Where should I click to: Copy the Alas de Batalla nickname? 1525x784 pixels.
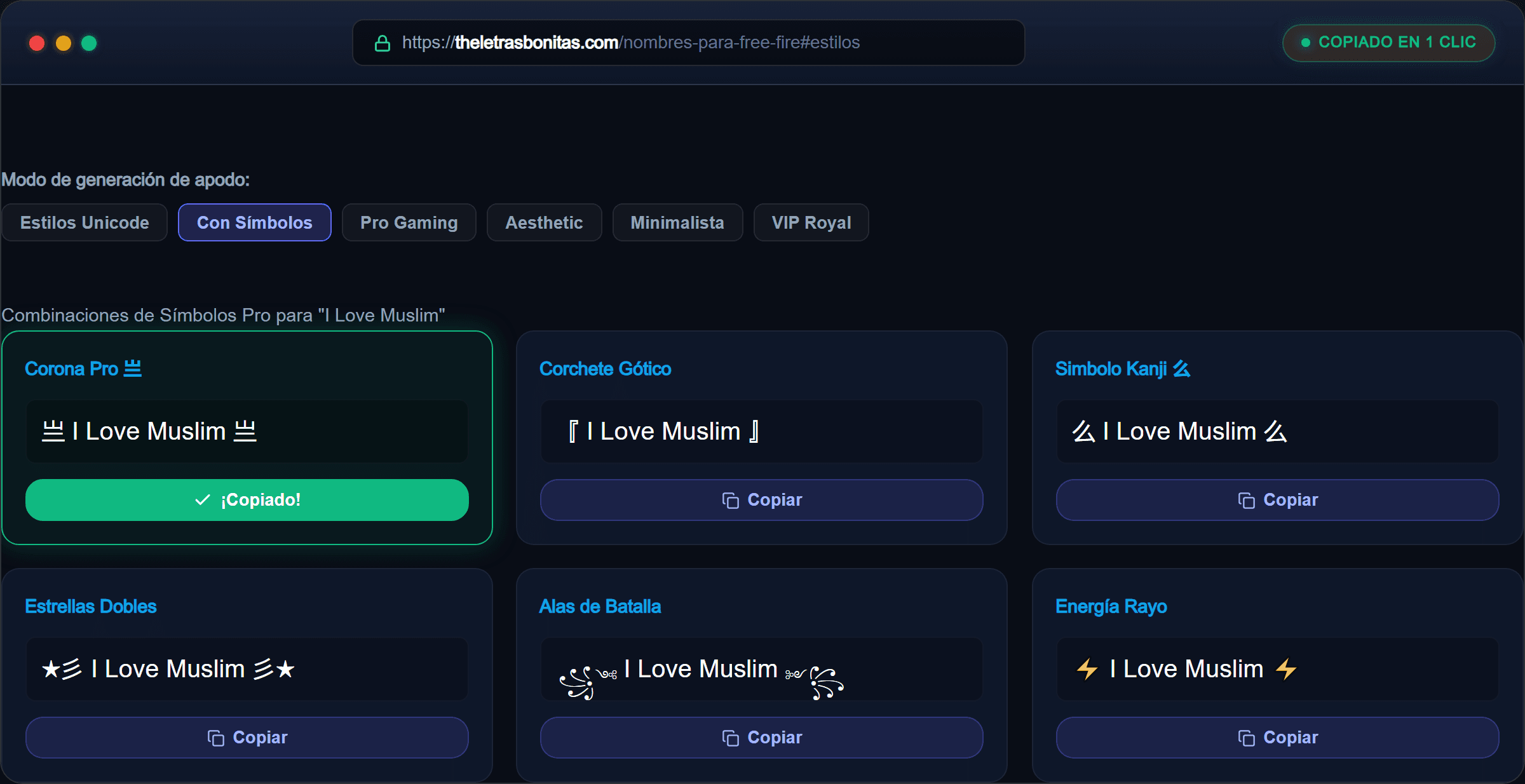tap(762, 738)
